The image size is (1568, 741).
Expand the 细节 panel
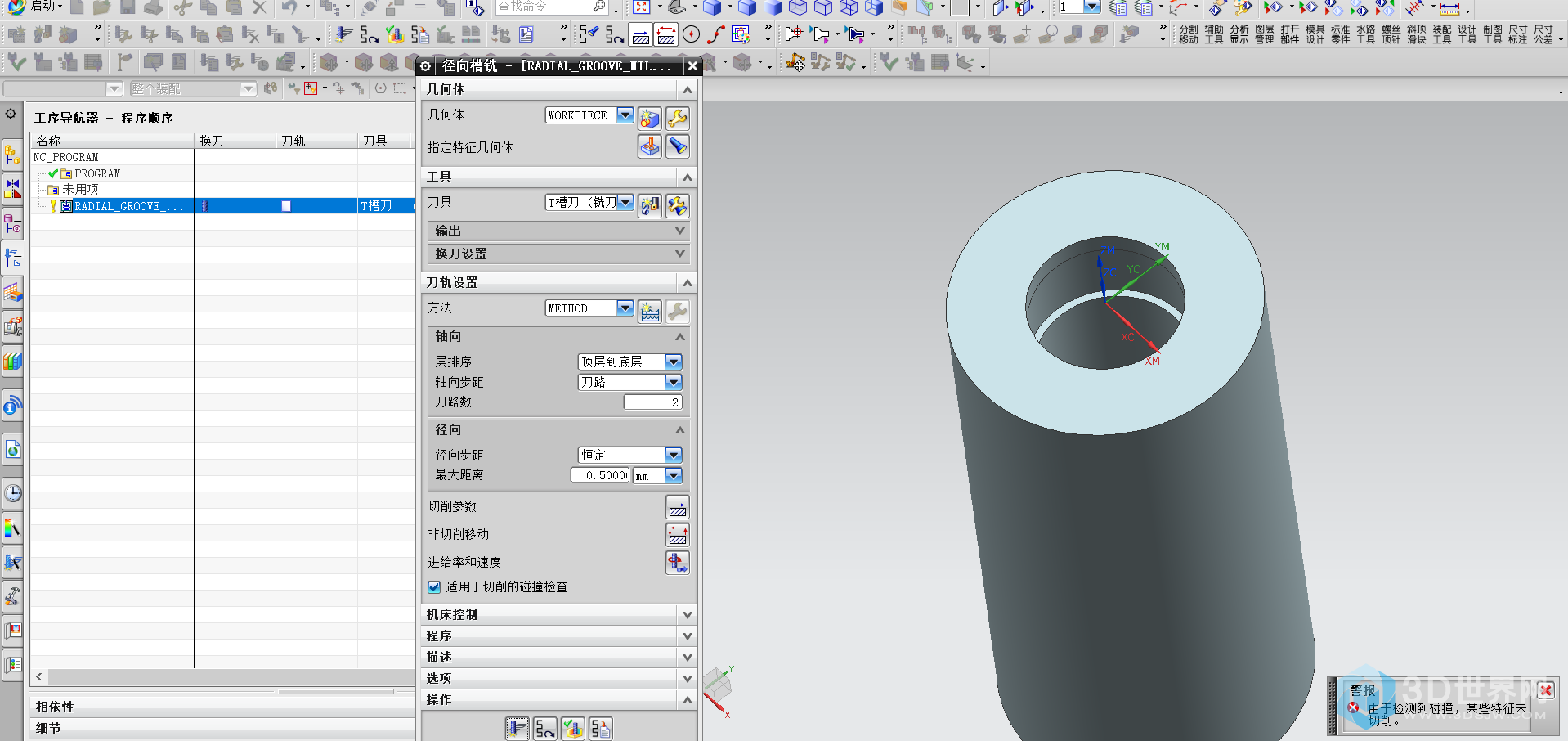223,728
